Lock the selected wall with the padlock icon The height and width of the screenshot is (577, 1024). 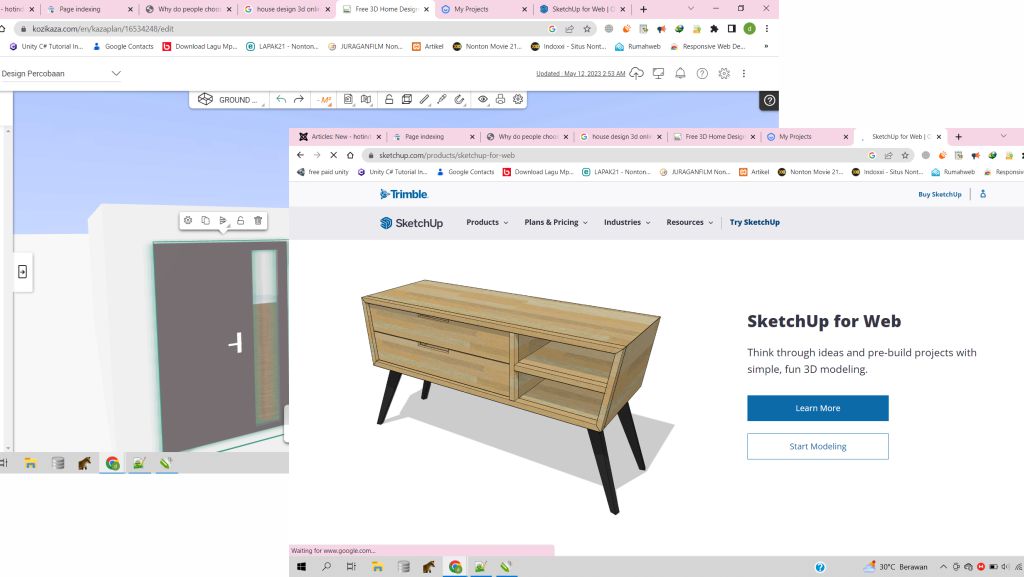240,222
